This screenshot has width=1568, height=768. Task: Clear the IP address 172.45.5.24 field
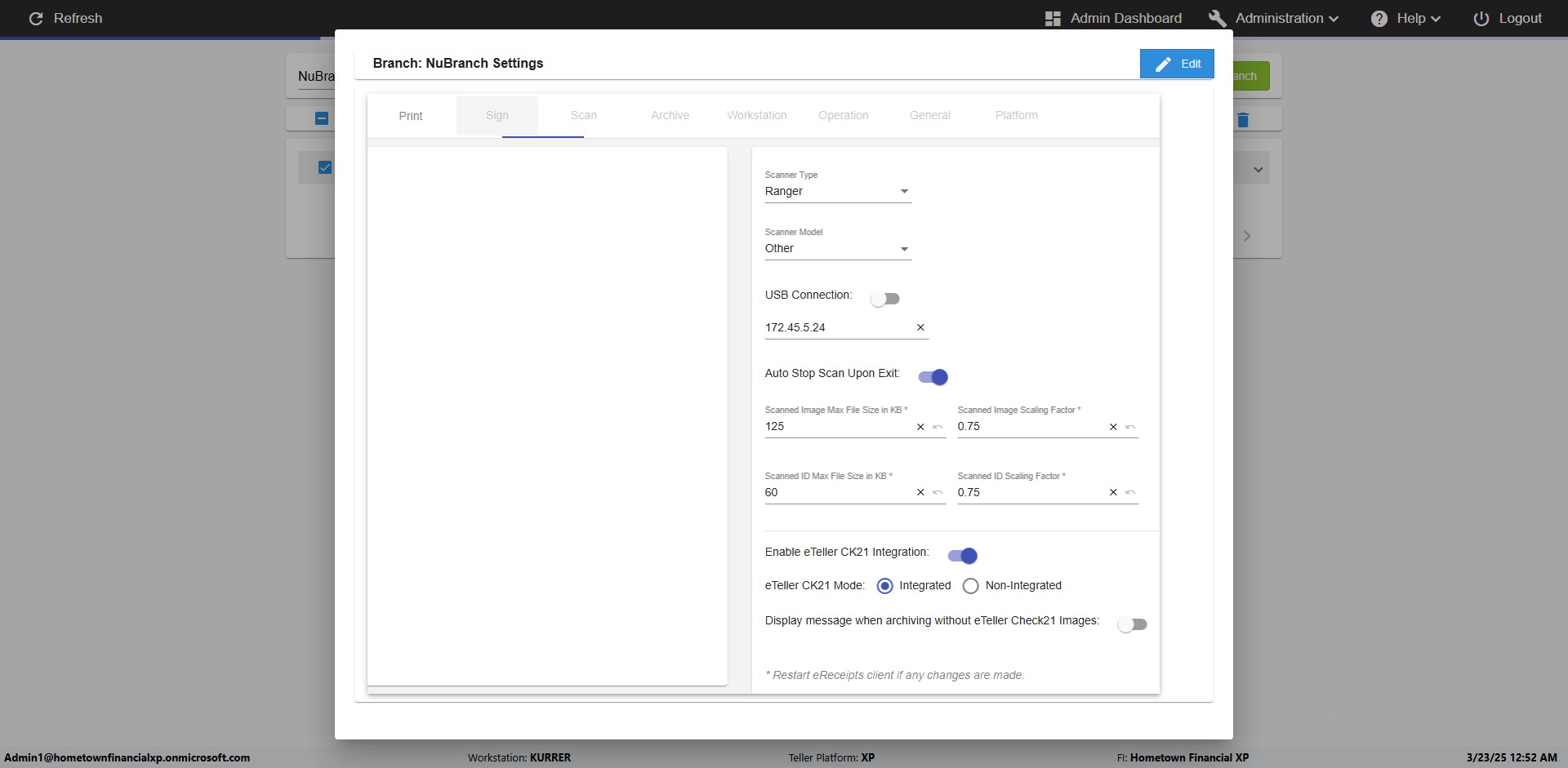pos(920,327)
